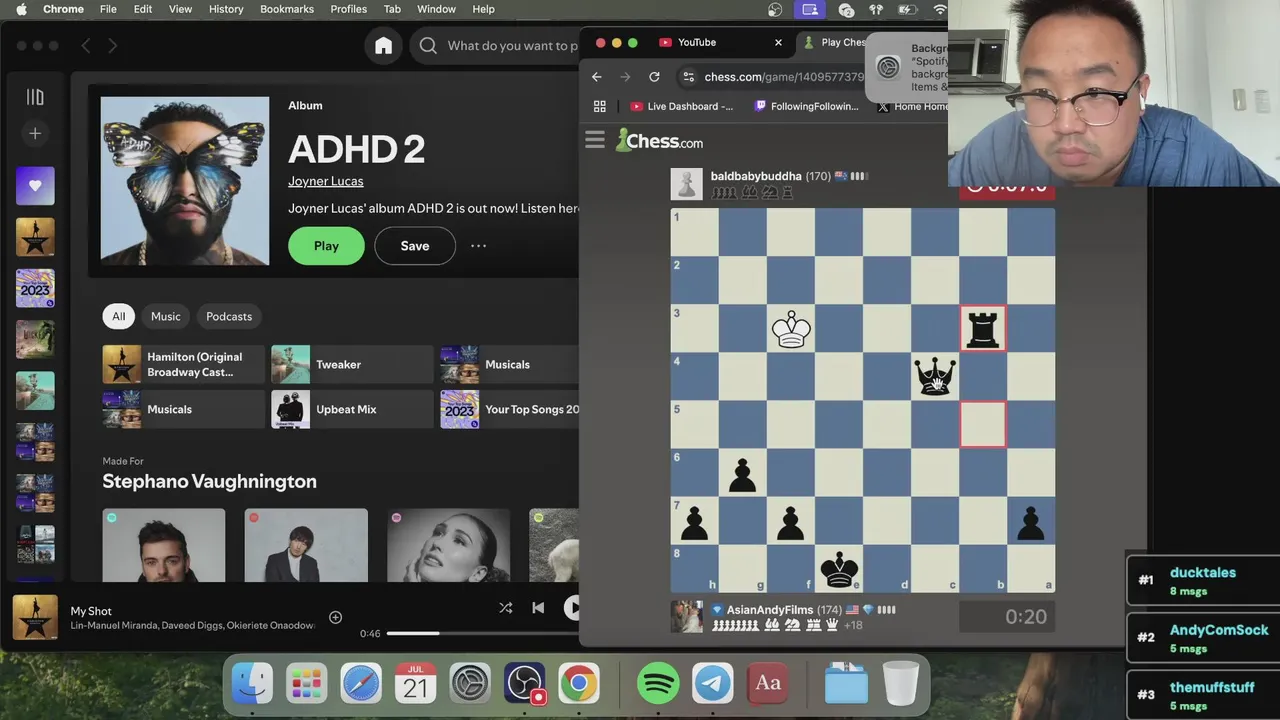Viewport: 1280px width, 720px height.
Task: Click the Spotify Home icon
Action: click(x=383, y=45)
